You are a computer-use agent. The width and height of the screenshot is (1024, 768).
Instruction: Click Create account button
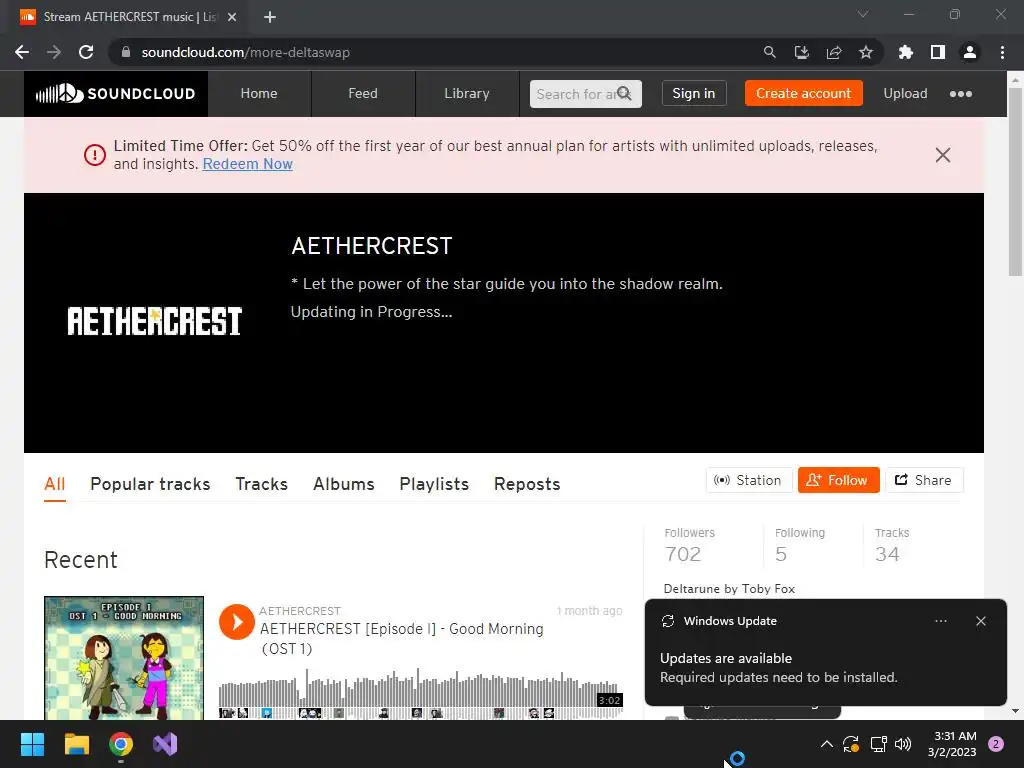803,93
